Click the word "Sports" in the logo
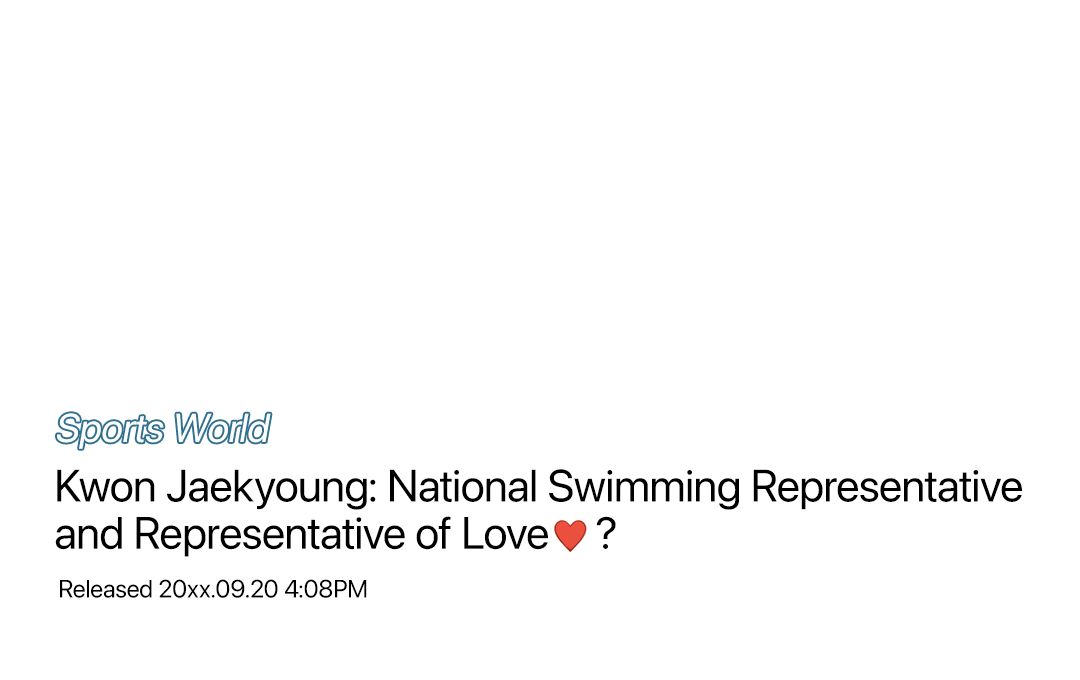 point(110,429)
